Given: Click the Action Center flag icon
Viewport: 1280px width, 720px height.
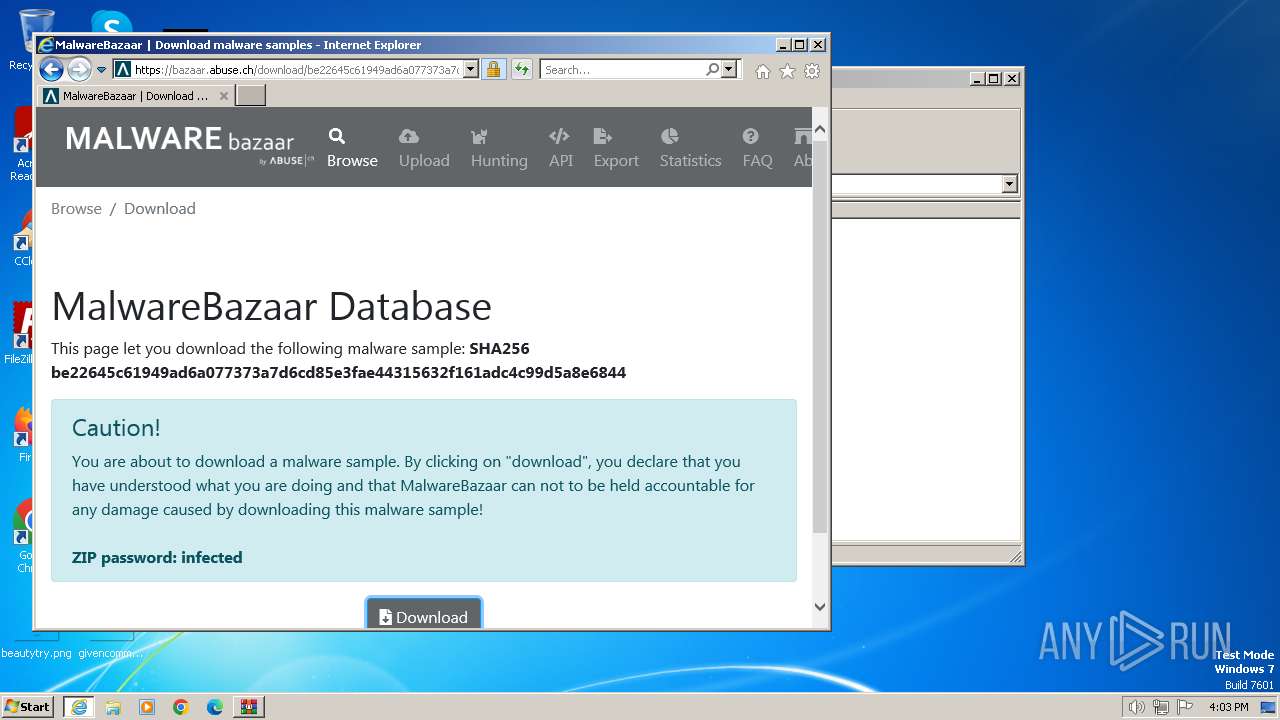Looking at the screenshot, I should (1185, 707).
